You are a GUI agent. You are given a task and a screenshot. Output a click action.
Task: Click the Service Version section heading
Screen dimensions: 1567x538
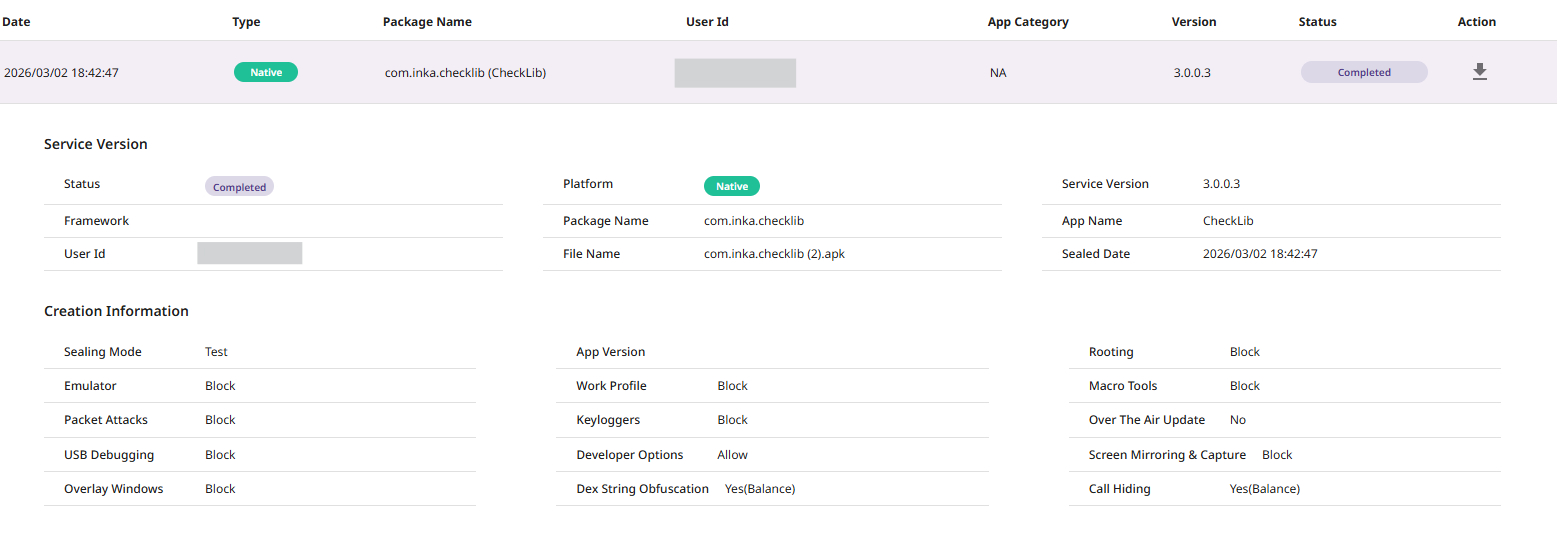[96, 144]
